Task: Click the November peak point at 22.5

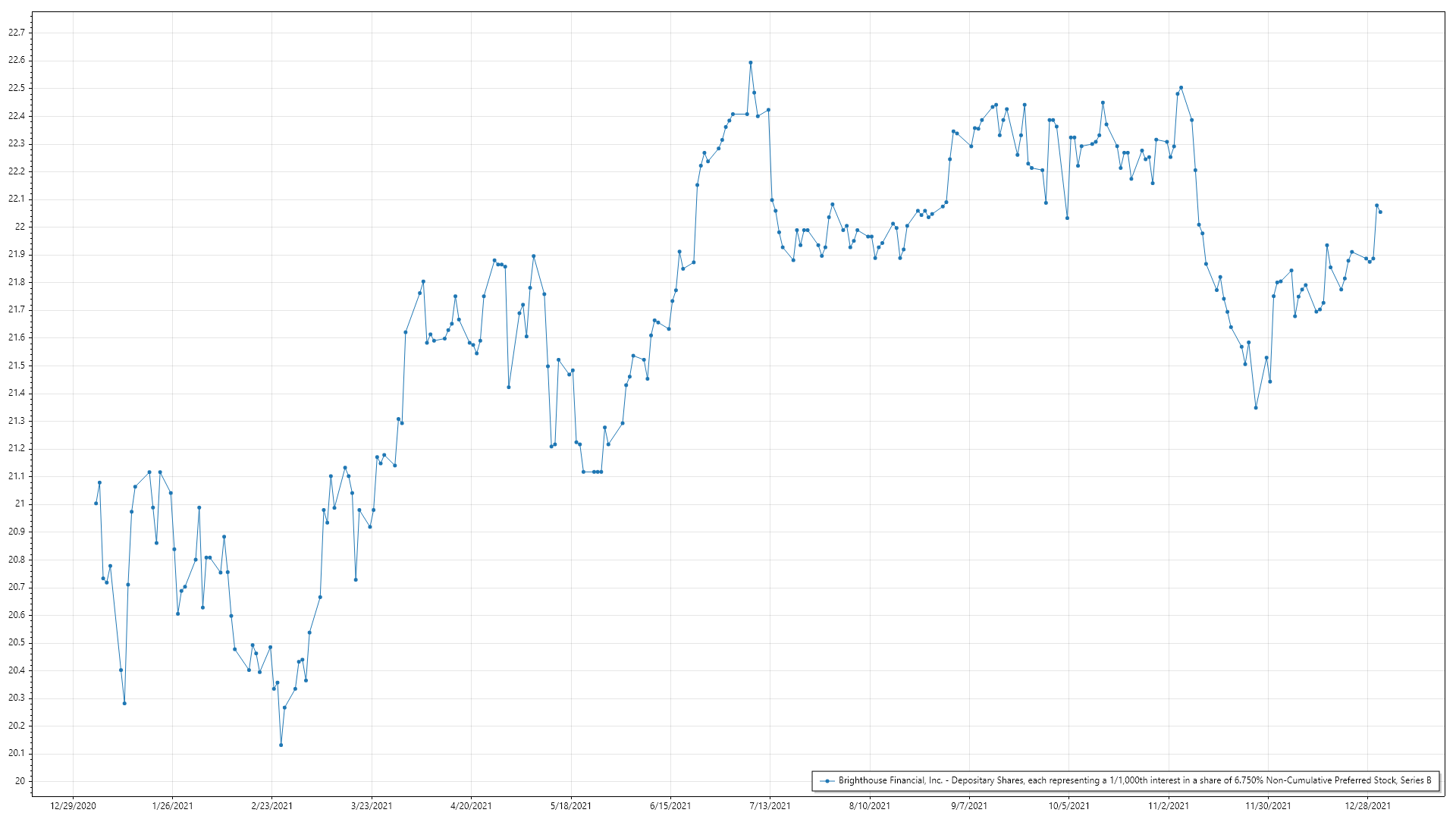Action: click(x=1181, y=88)
